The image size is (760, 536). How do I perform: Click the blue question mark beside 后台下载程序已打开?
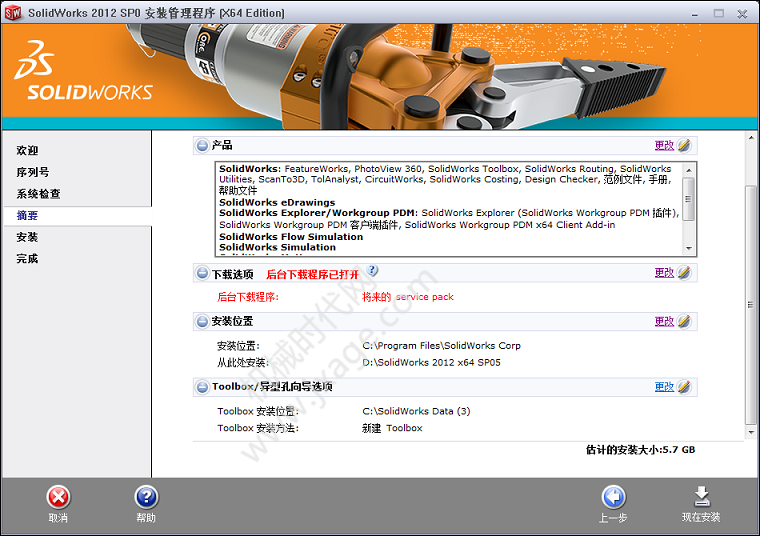point(372,270)
